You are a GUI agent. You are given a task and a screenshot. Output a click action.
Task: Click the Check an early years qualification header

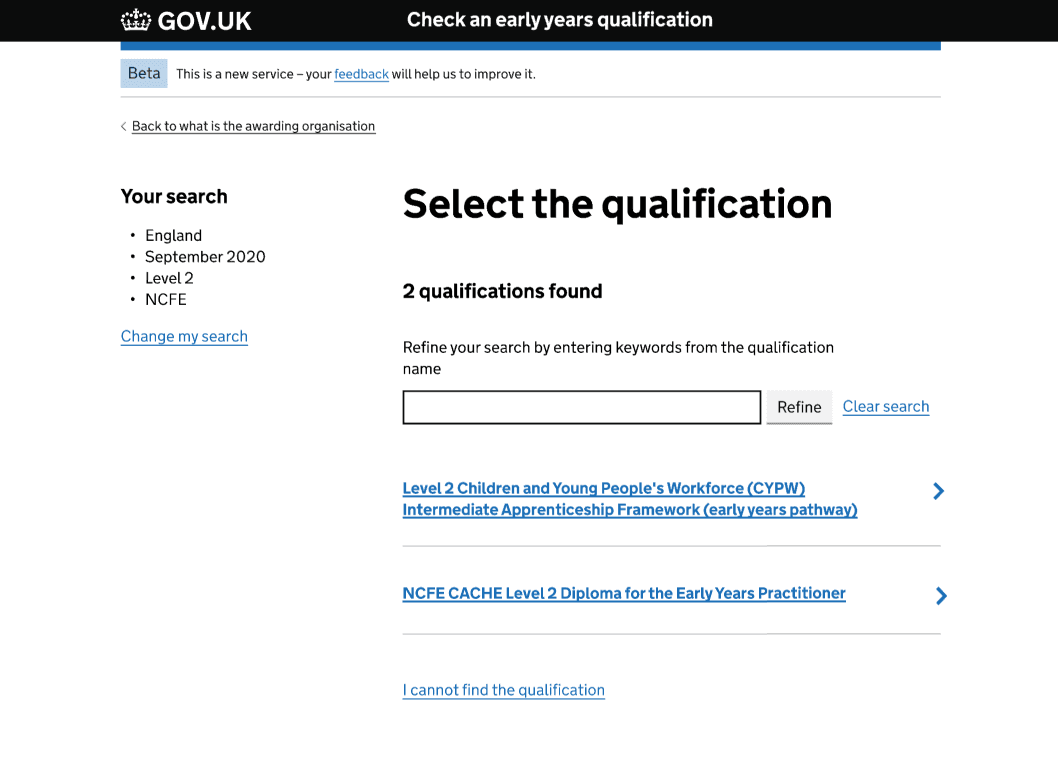tap(559, 20)
